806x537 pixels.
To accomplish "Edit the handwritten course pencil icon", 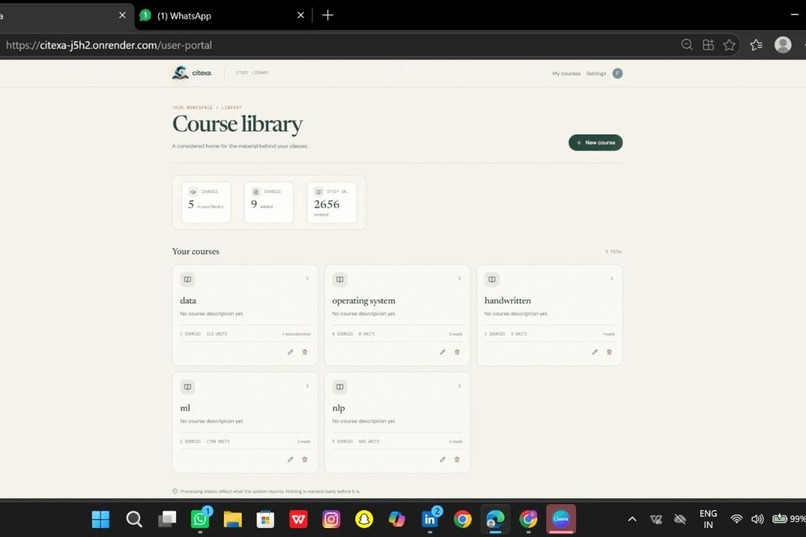I will pyautogui.click(x=595, y=352).
